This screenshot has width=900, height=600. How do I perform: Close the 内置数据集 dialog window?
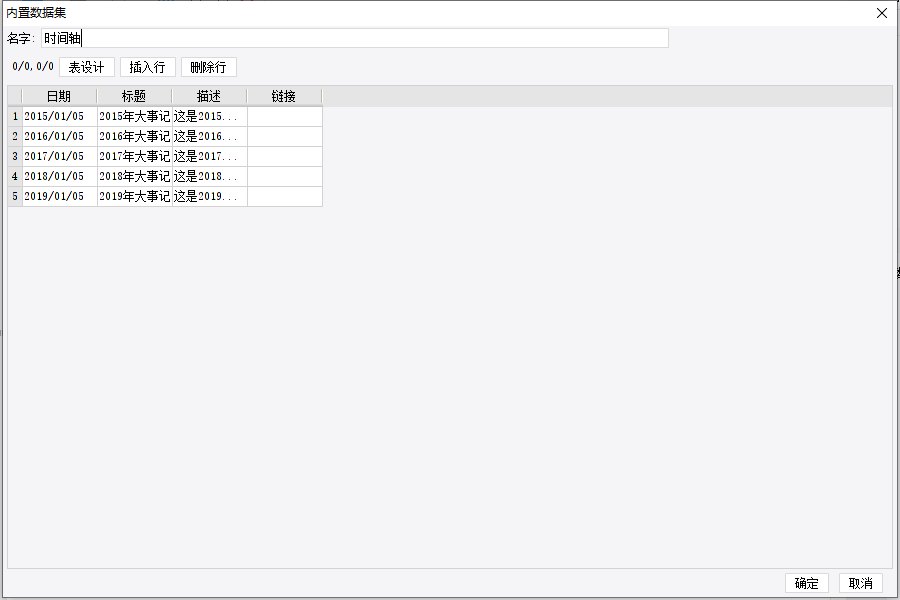coord(882,13)
